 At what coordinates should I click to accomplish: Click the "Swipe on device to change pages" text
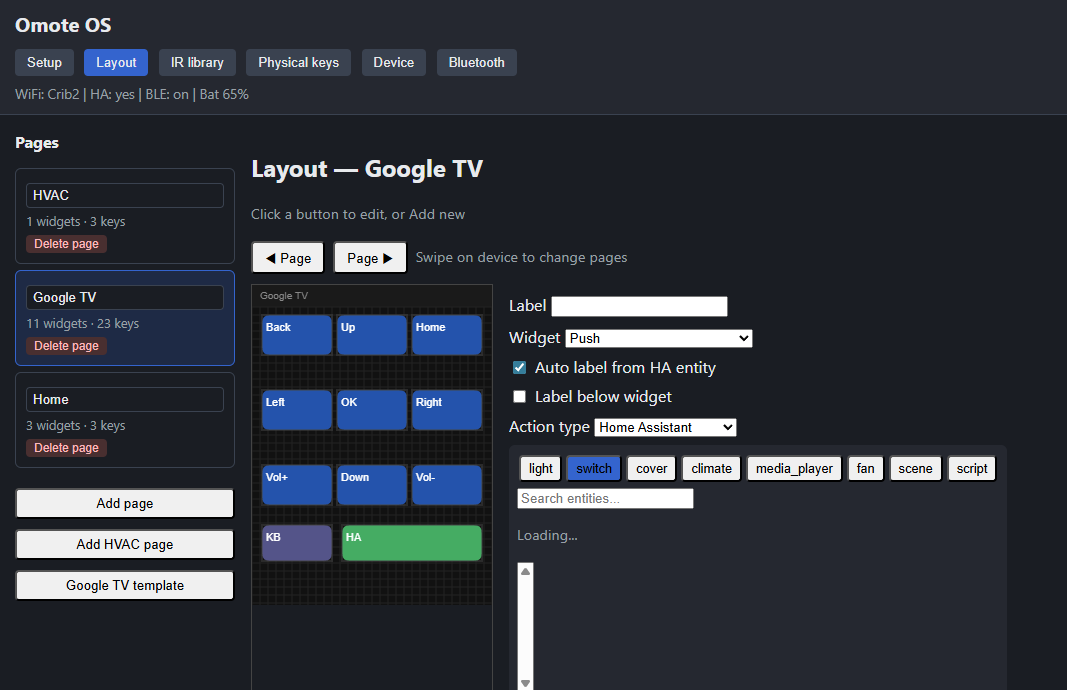(x=521, y=257)
